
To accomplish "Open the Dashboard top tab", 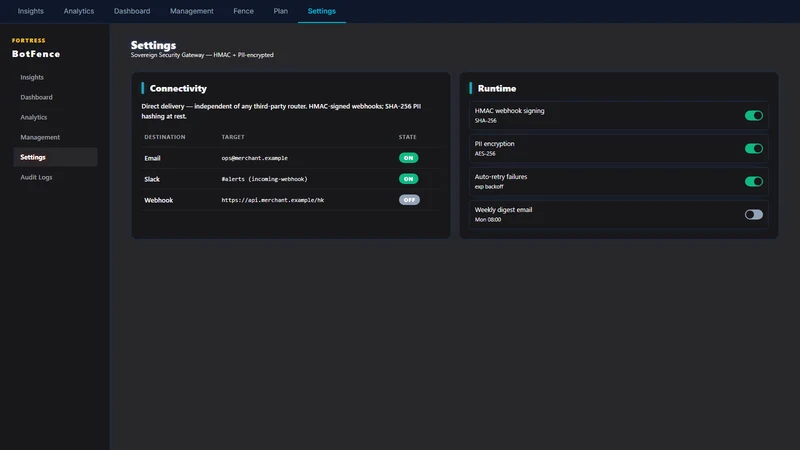I will coord(132,11).
